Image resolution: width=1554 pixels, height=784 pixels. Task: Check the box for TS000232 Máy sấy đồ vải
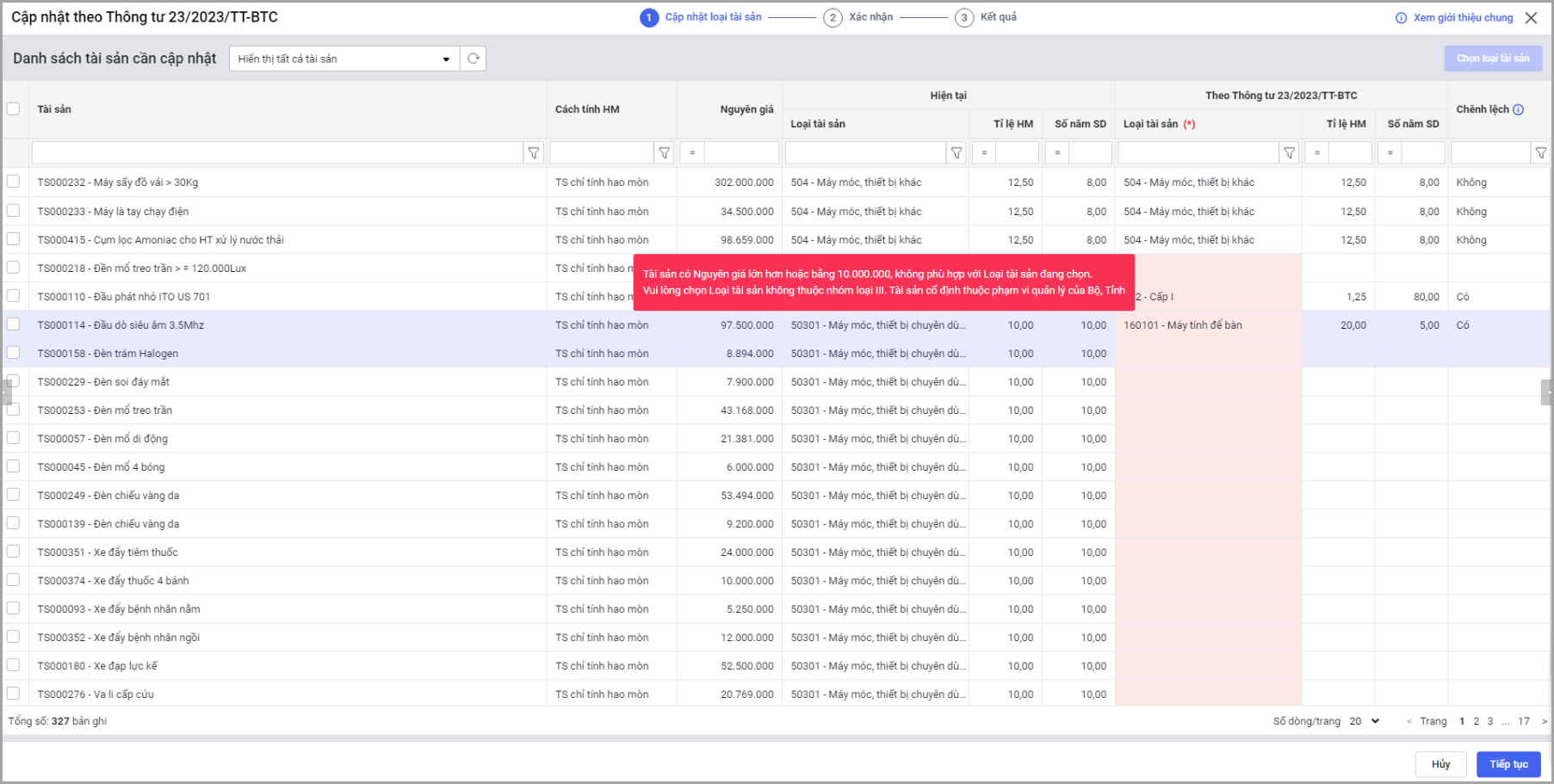(x=14, y=182)
